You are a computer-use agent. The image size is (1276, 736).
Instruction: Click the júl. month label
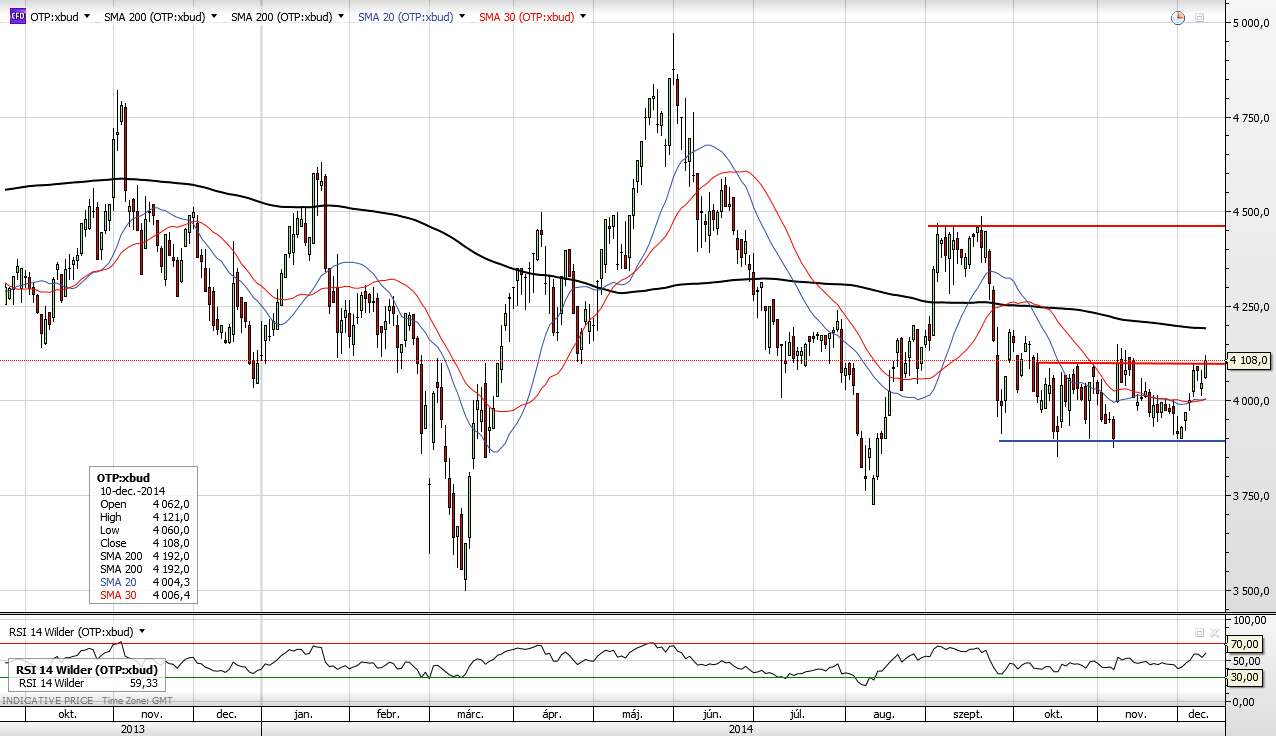coord(798,715)
